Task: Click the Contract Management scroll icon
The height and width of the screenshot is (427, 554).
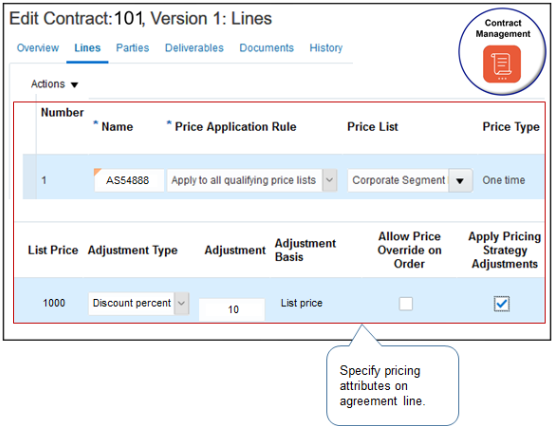Action: [502, 64]
